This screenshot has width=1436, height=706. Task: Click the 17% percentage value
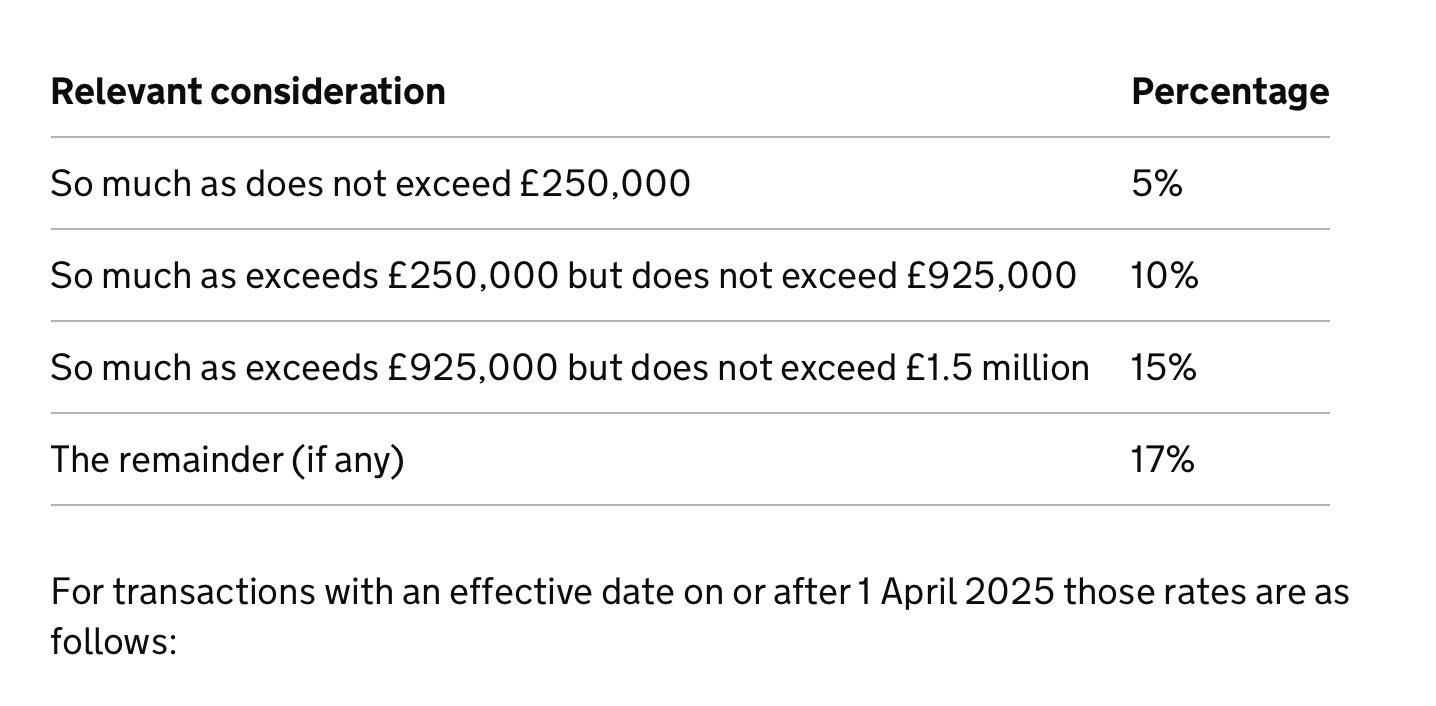1162,460
